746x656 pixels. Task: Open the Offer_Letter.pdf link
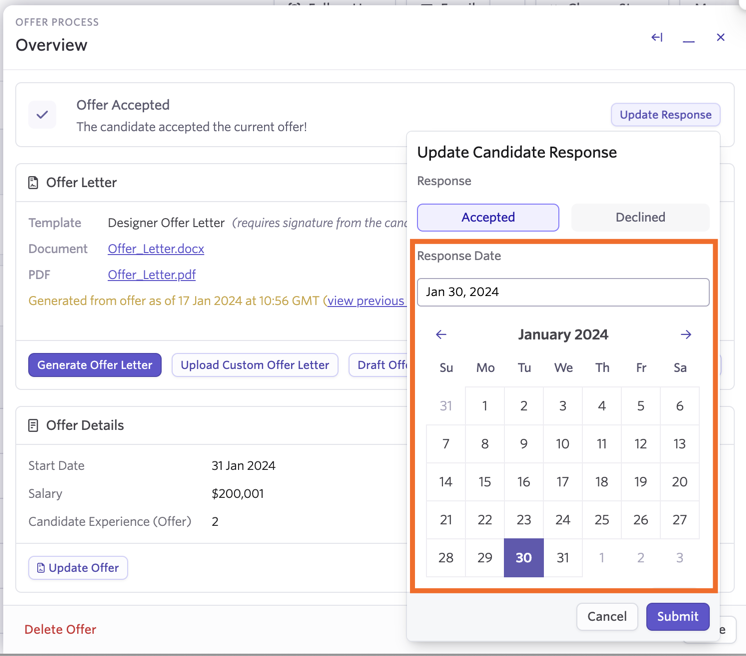(x=151, y=275)
